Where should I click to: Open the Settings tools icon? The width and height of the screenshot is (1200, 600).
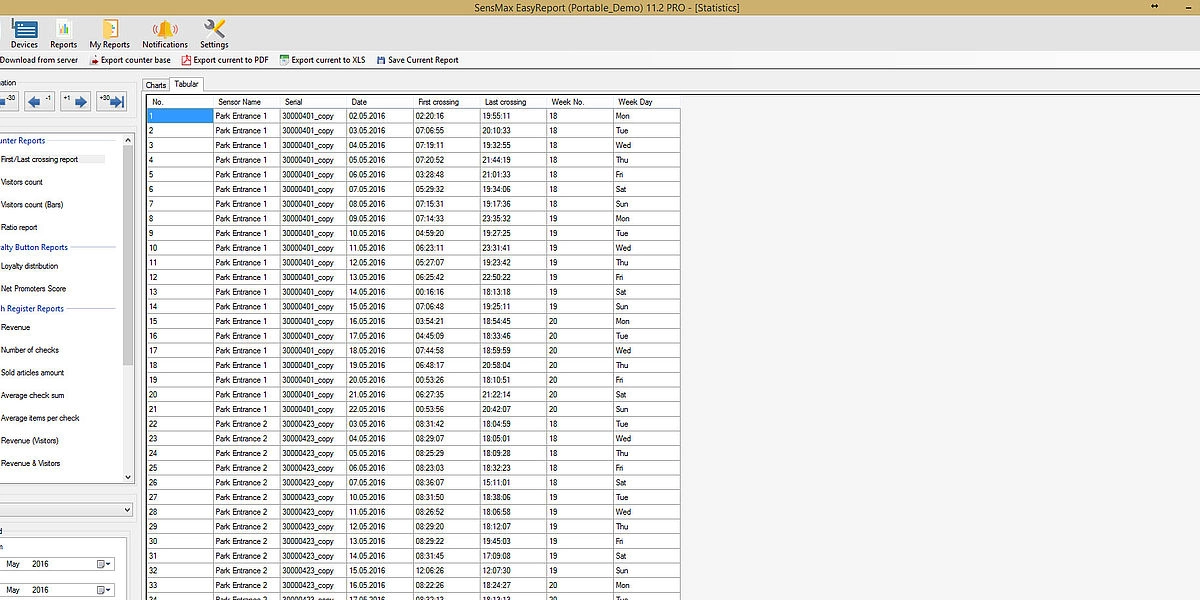(214, 34)
